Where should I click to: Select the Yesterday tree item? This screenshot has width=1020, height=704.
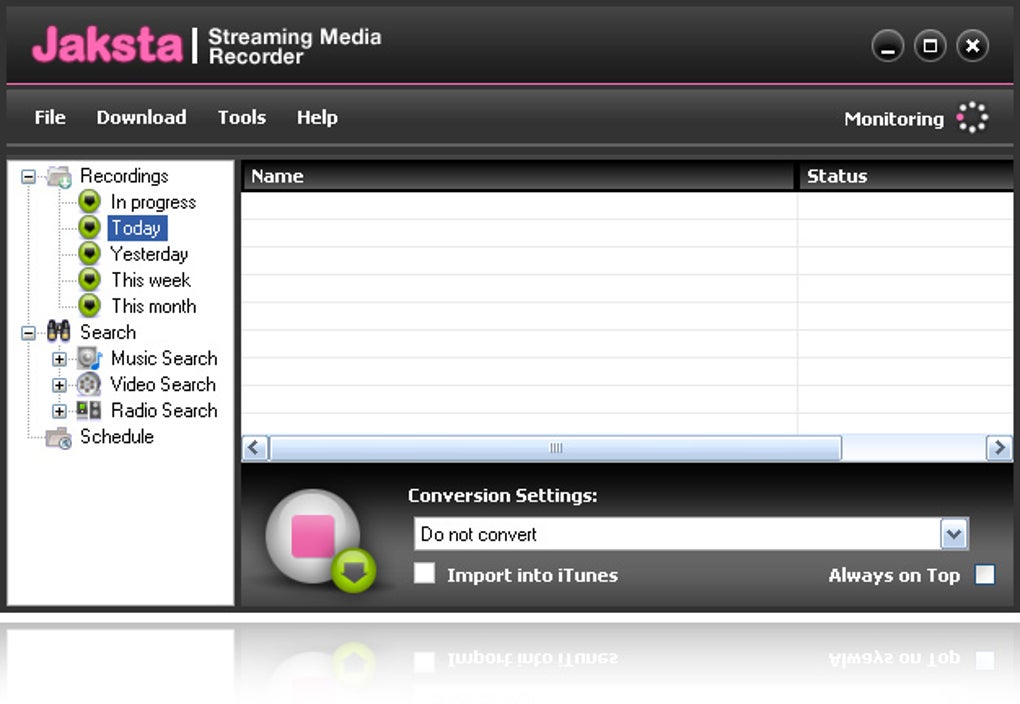[x=149, y=254]
